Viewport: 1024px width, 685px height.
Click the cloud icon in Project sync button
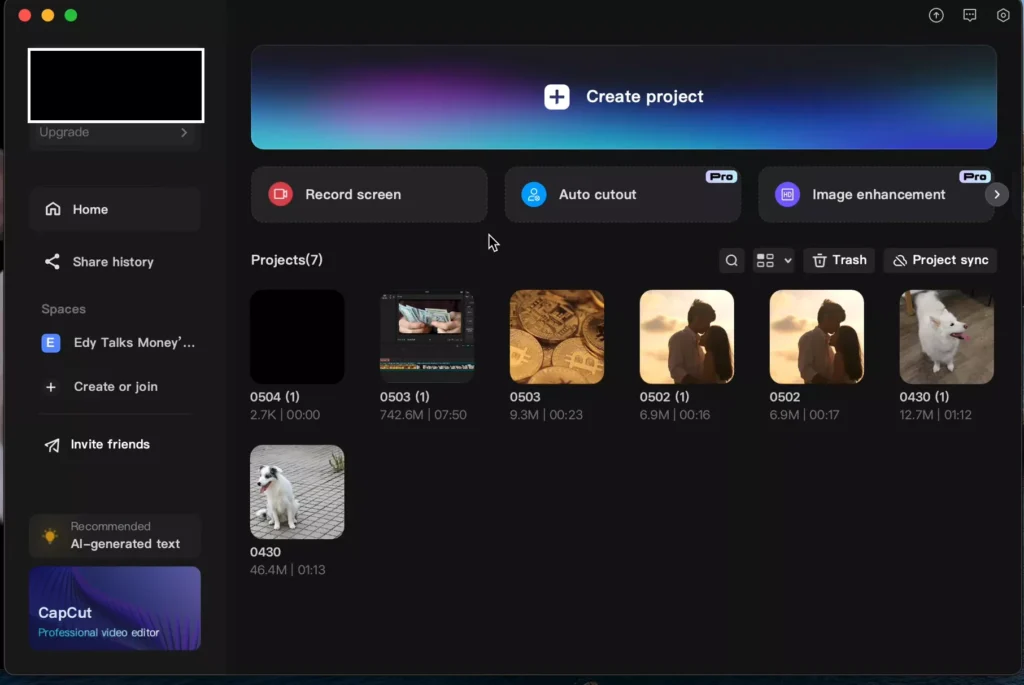900,261
